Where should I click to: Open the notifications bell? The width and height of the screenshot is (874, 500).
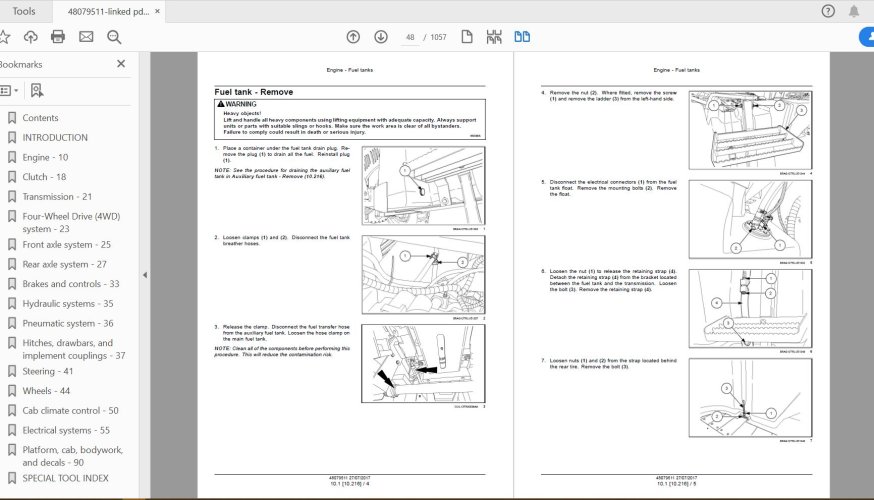click(x=856, y=11)
